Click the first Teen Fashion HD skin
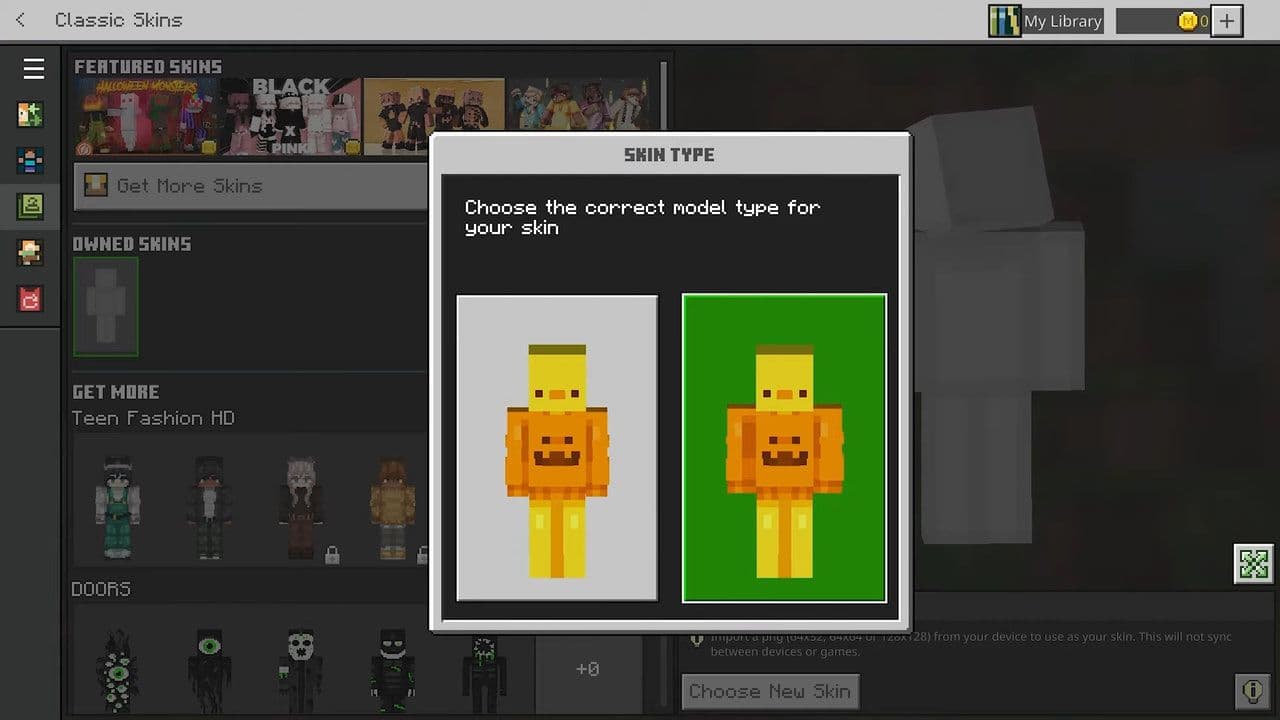This screenshot has height=720, width=1280. click(x=117, y=507)
